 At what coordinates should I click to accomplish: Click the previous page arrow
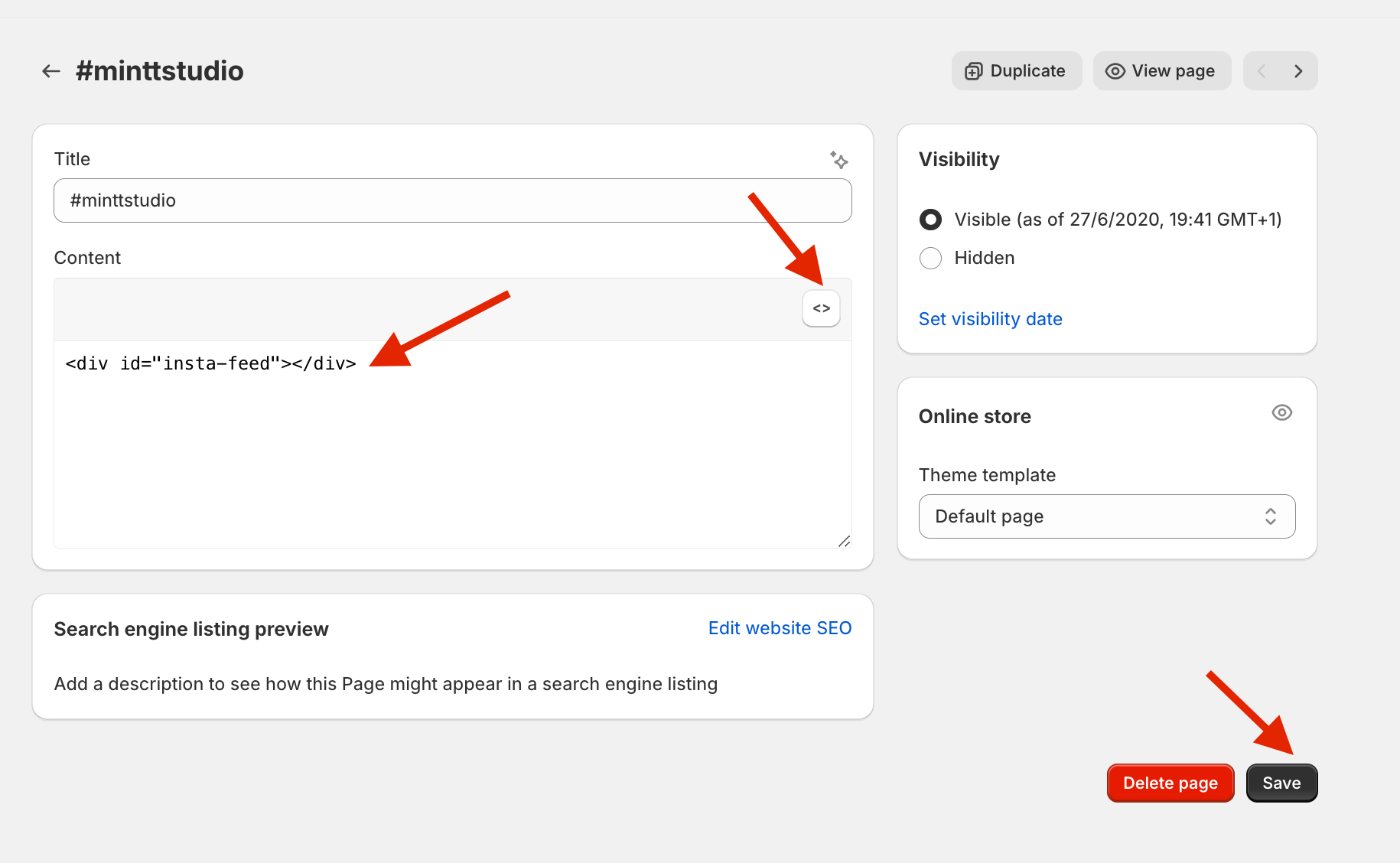tap(1261, 70)
